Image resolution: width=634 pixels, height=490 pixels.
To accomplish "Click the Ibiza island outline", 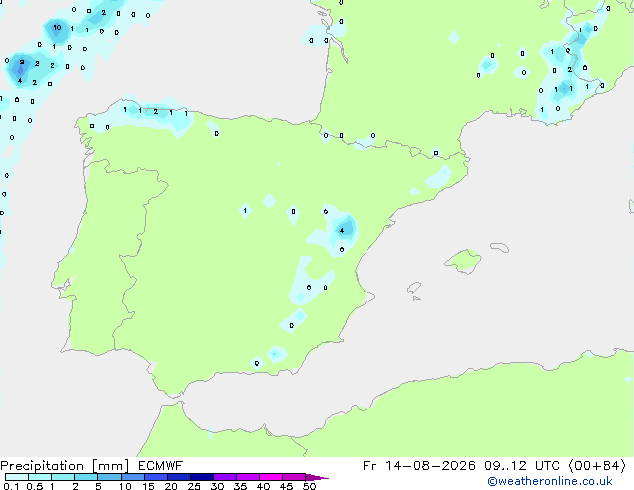I will [414, 288].
